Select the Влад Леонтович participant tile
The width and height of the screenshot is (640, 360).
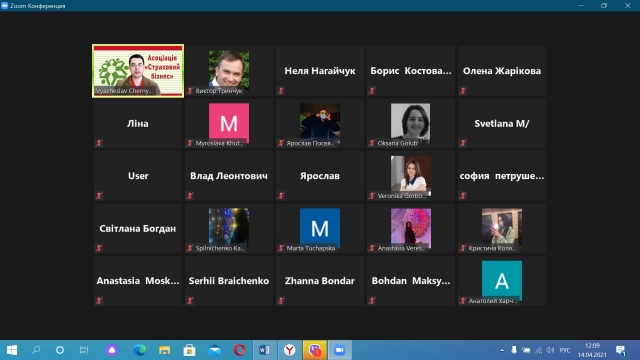pyautogui.click(x=229, y=176)
